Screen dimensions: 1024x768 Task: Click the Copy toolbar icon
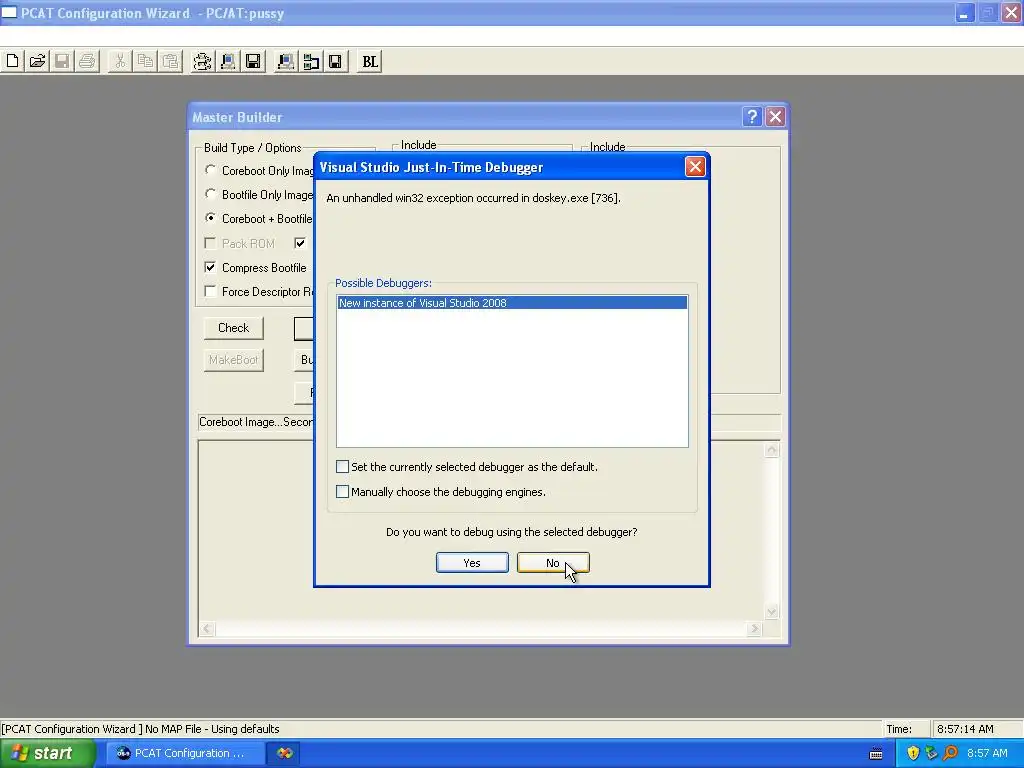coord(145,61)
